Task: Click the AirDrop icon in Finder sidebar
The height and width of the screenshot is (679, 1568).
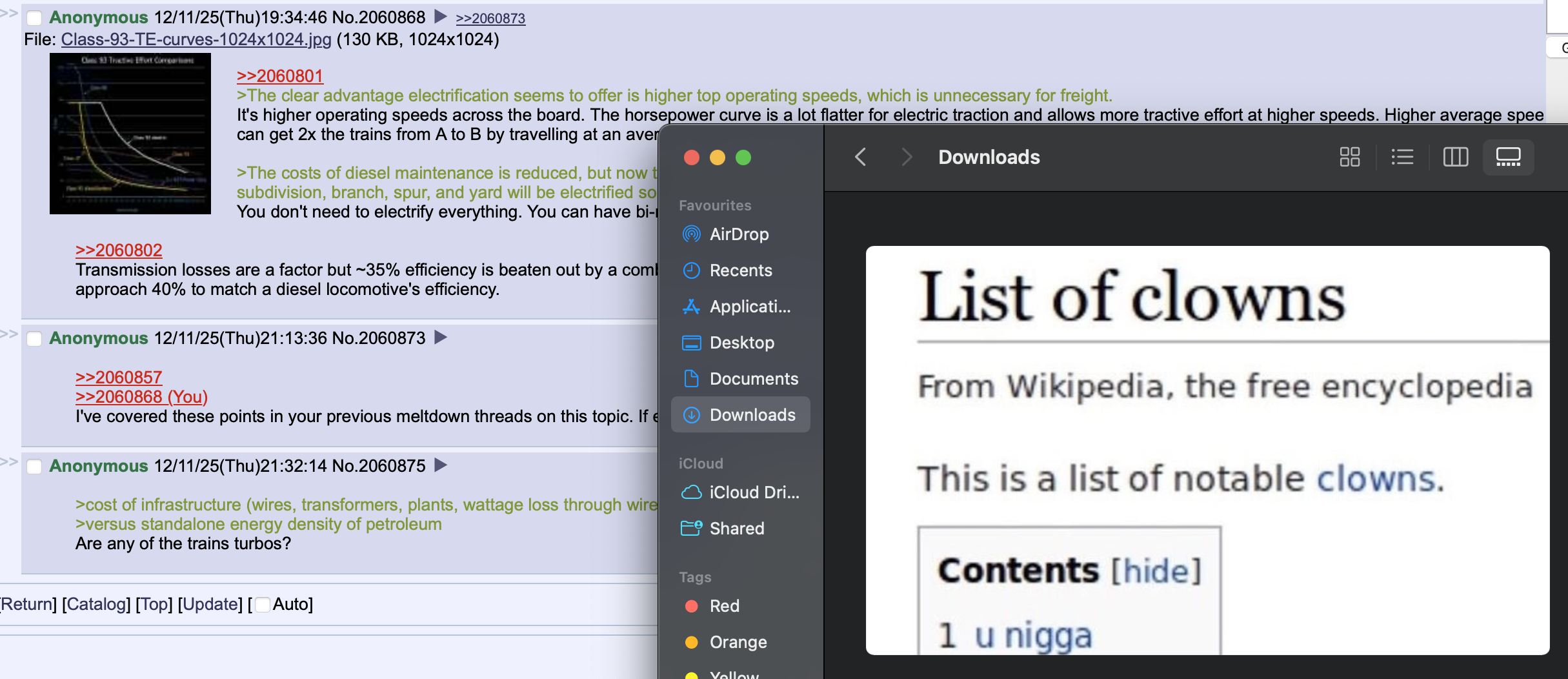Action: tap(691, 234)
